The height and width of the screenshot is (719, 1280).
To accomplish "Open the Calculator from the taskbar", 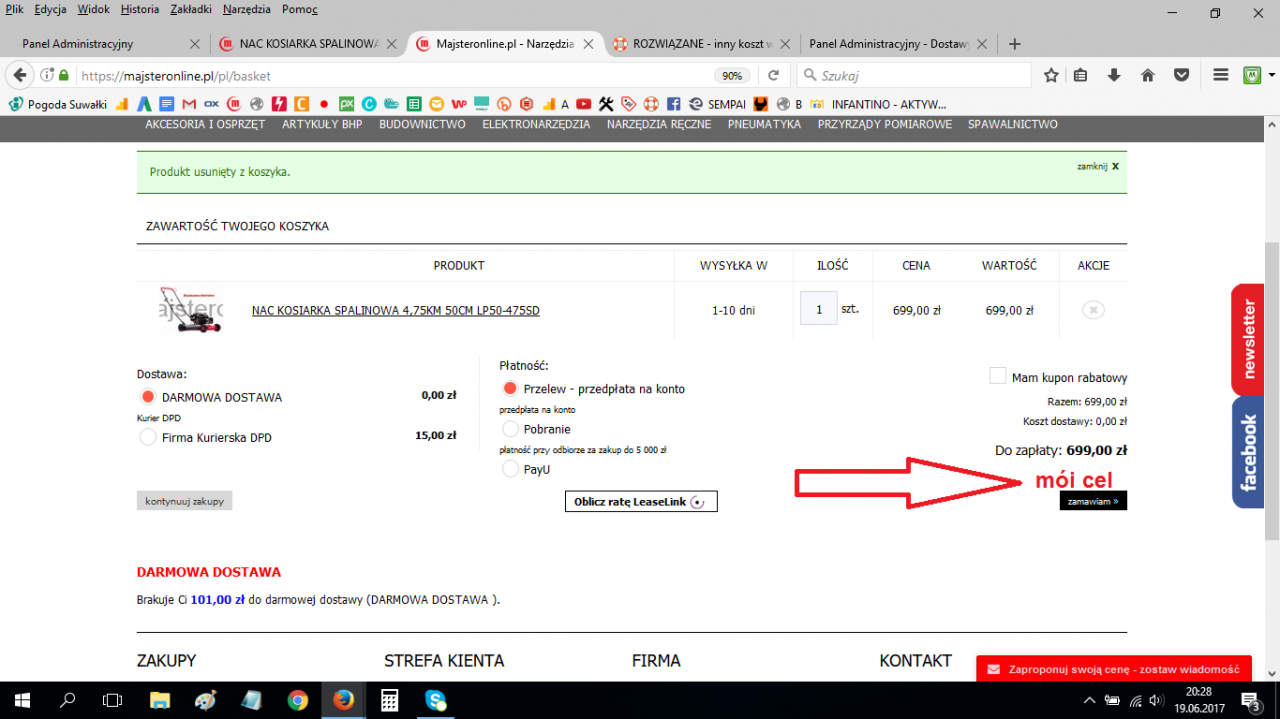I will pos(389,700).
